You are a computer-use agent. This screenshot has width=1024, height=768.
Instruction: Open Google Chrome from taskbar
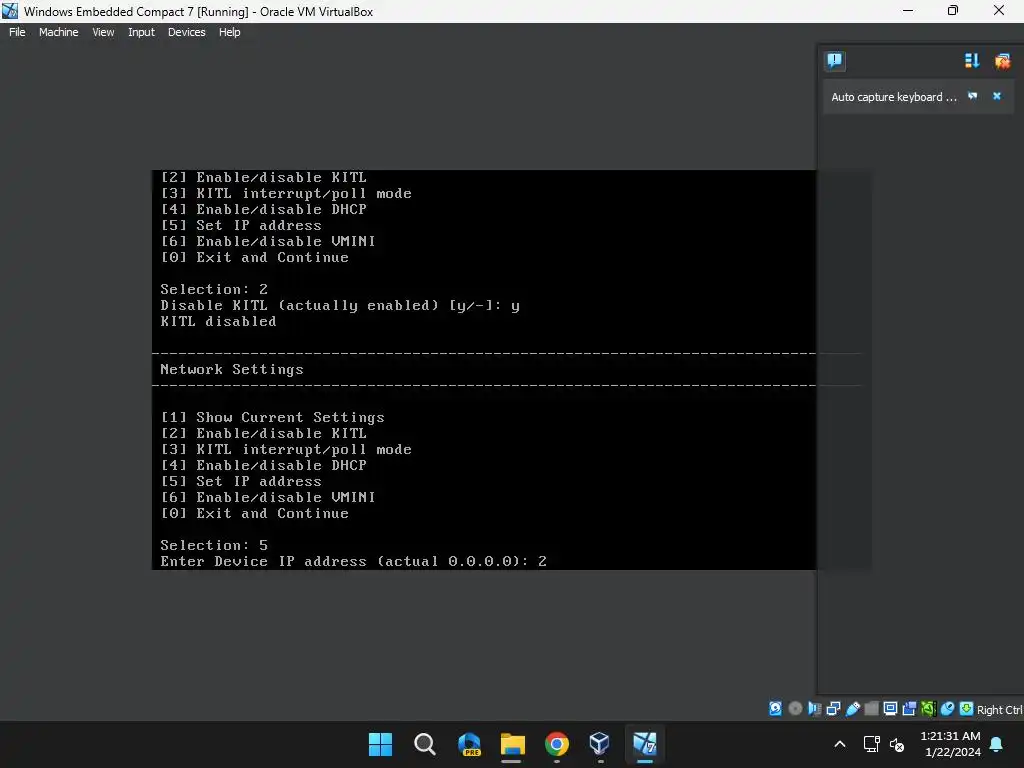(556, 744)
